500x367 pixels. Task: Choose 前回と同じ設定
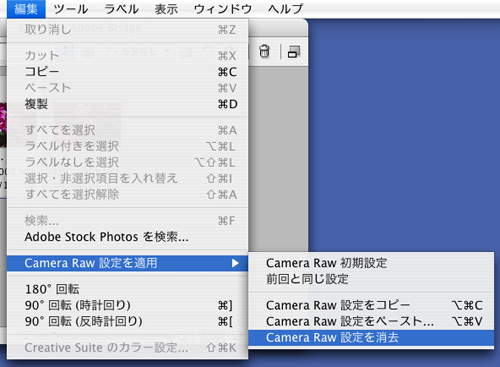(x=371, y=279)
